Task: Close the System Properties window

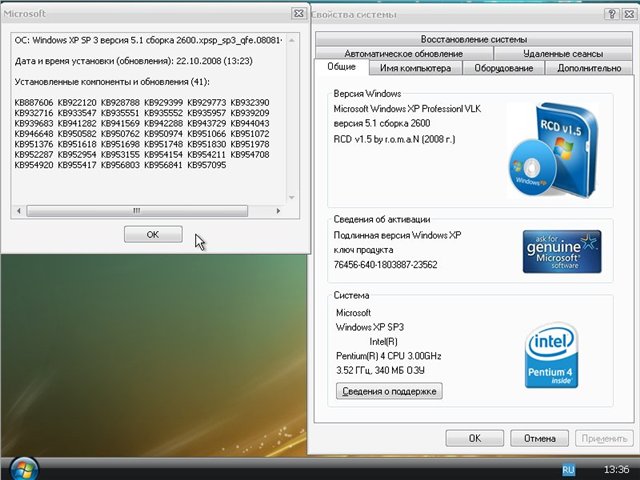Action: [x=629, y=14]
